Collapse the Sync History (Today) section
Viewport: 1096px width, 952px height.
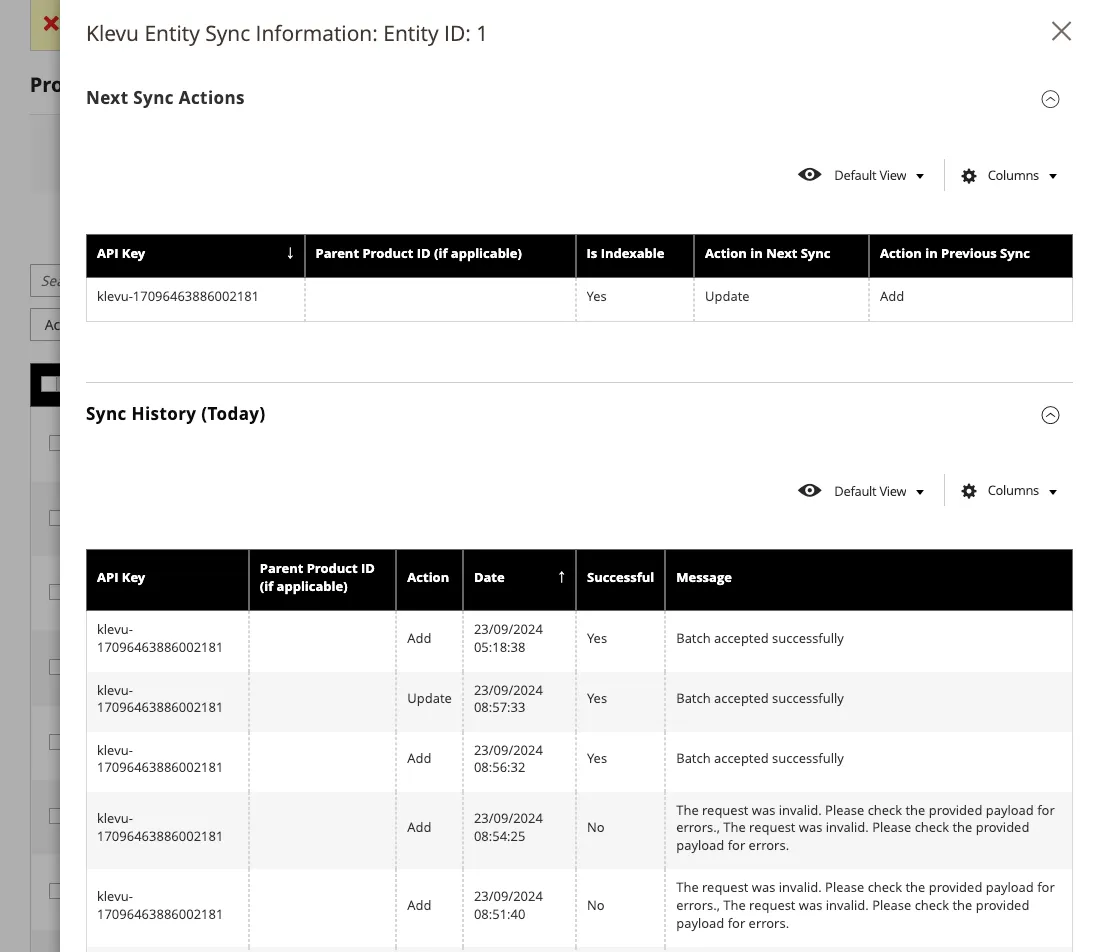click(x=1050, y=415)
